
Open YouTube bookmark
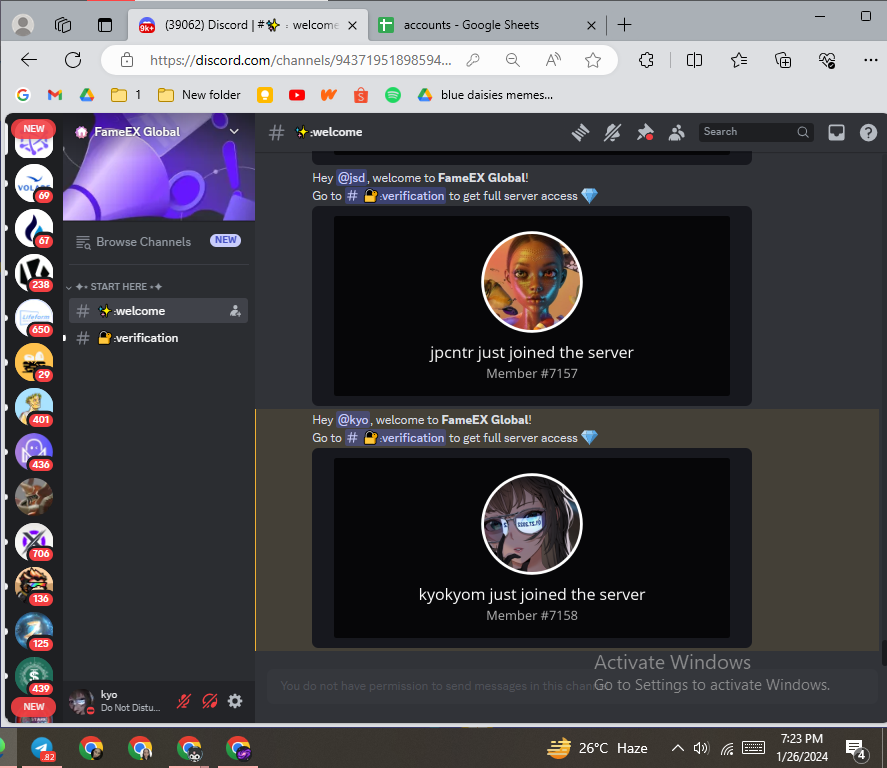[296, 95]
